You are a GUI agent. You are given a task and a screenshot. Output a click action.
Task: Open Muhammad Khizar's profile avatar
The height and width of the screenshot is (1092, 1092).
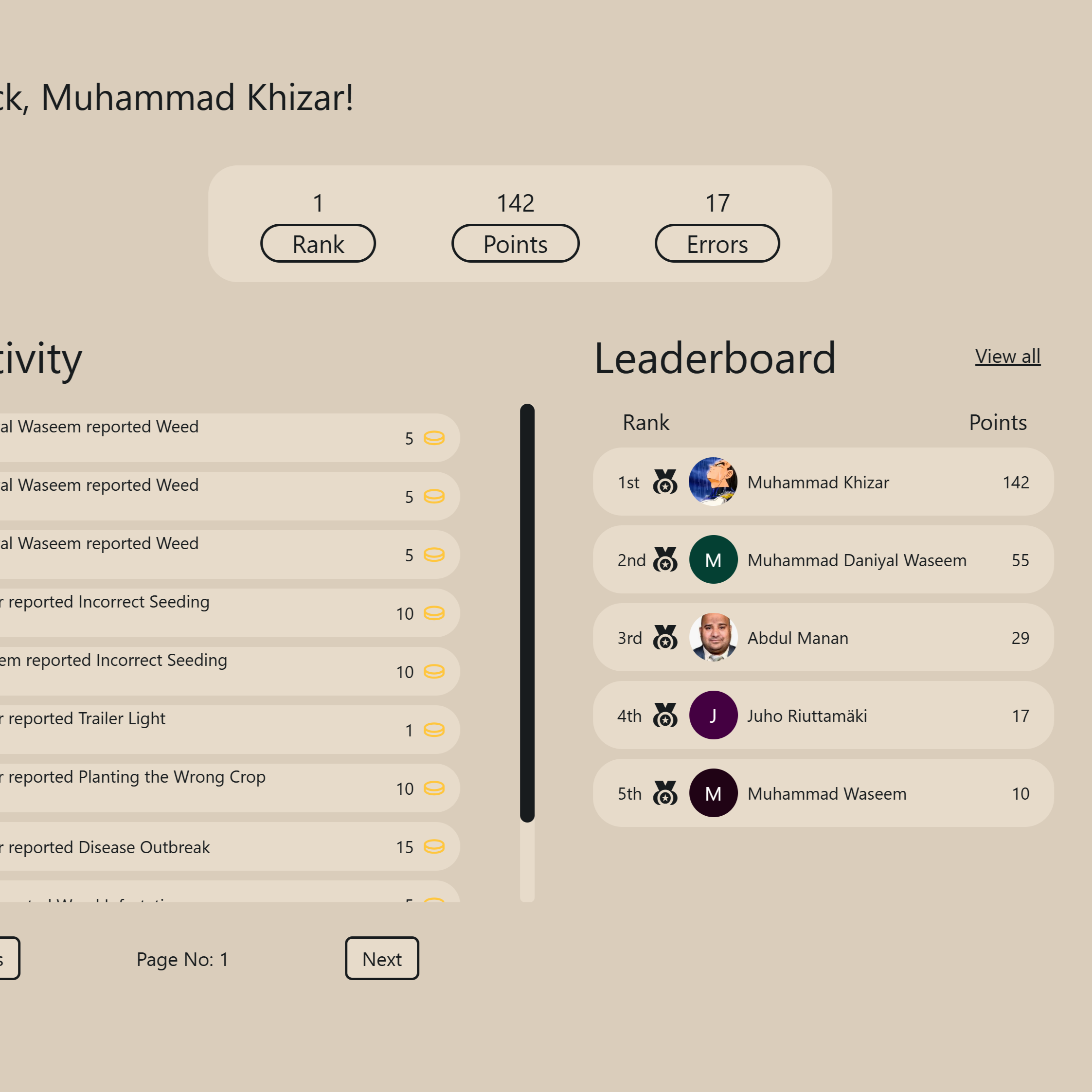713,482
